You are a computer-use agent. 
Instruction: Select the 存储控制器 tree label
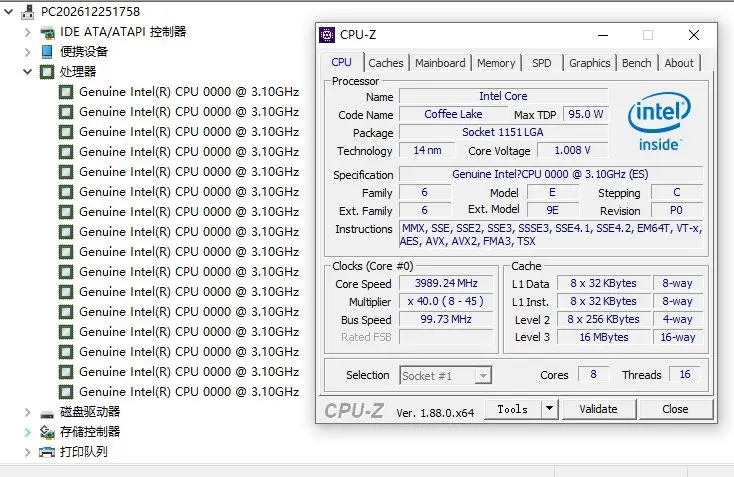(x=90, y=432)
